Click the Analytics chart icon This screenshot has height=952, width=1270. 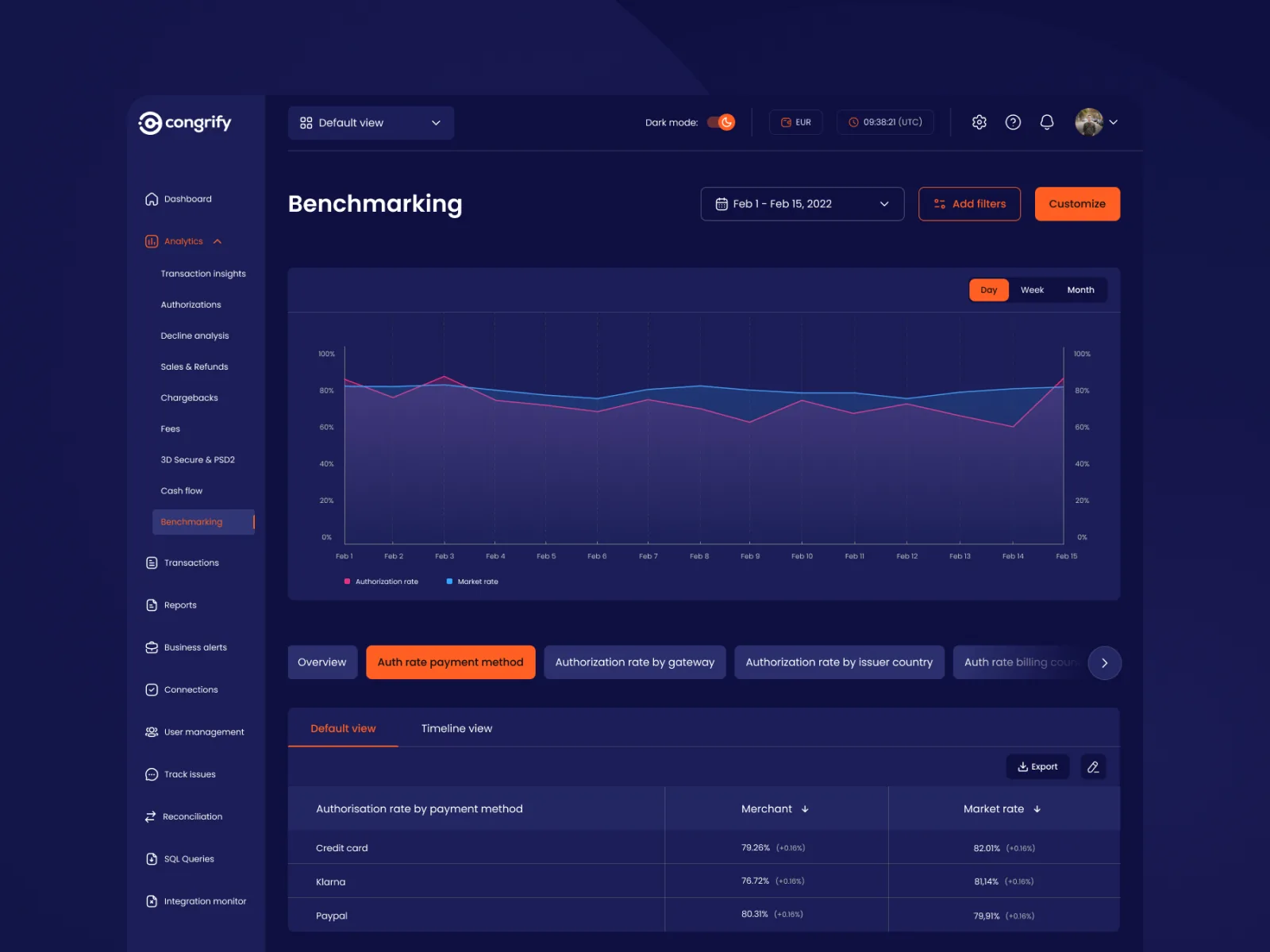[x=152, y=241]
